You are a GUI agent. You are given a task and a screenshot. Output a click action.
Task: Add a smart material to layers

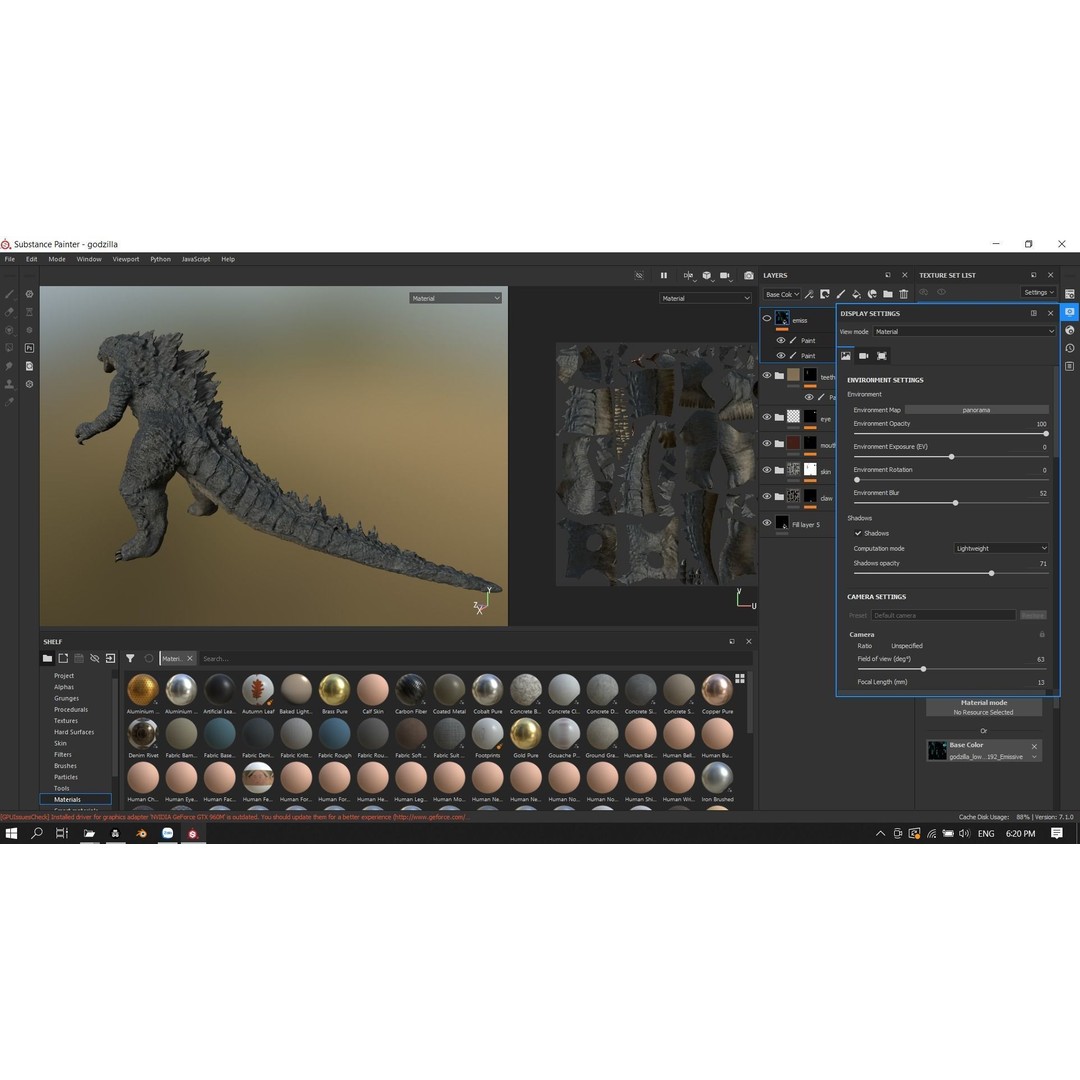click(x=872, y=294)
